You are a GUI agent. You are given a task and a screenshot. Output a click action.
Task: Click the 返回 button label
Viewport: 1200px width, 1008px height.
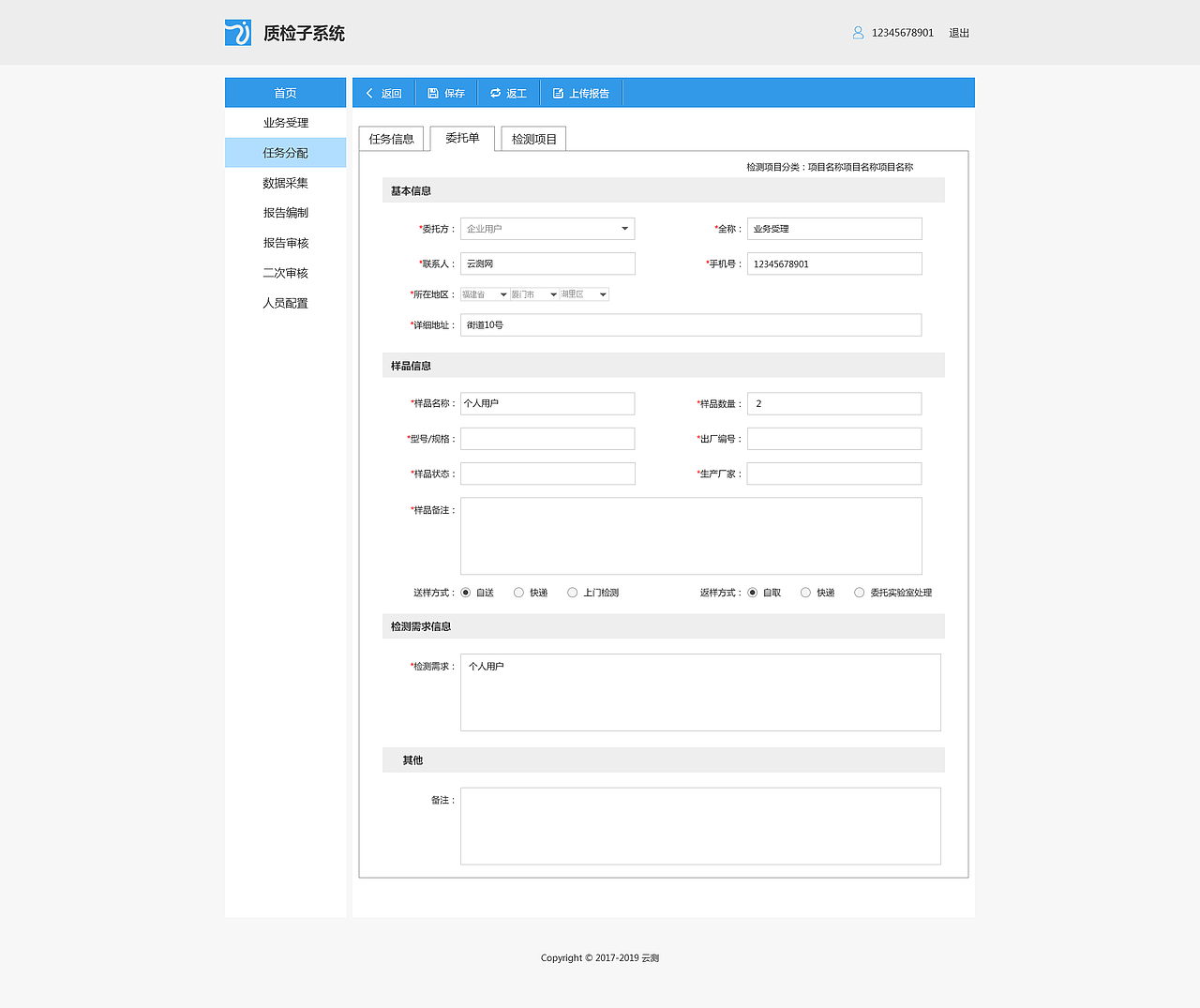392,94
